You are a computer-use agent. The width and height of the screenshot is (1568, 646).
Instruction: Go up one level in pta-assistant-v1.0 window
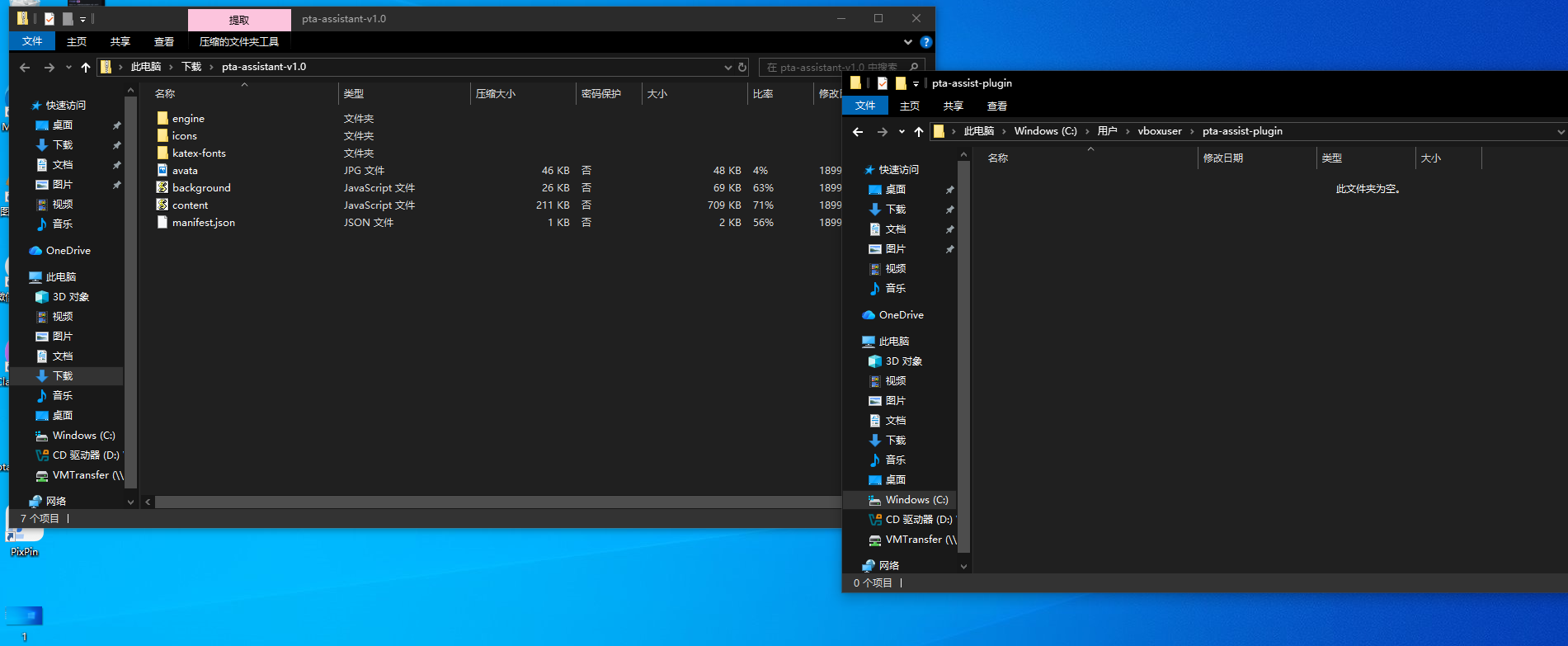(86, 68)
